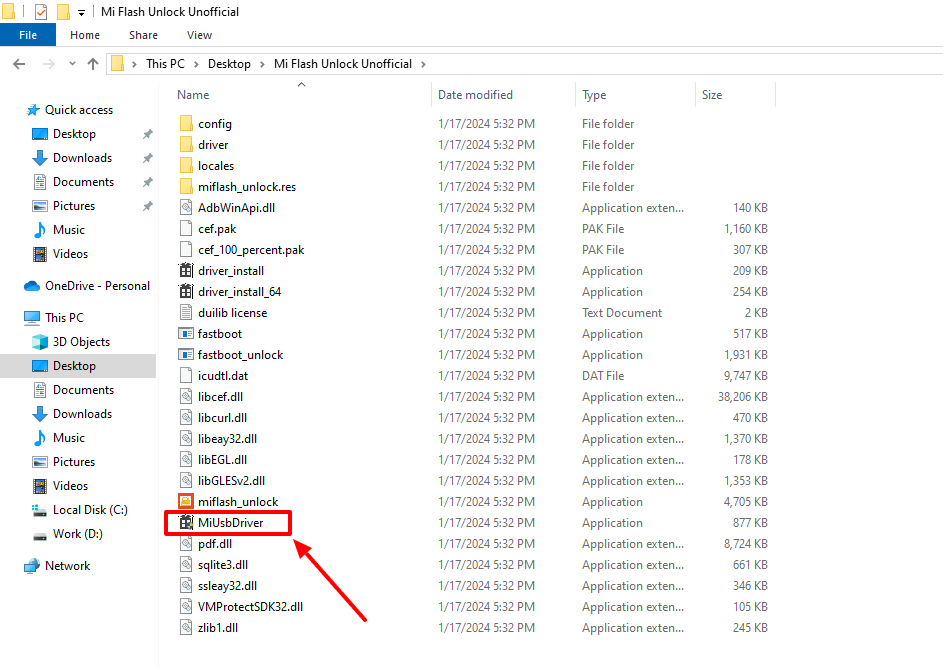
Task: Open Quick access star icon
Action: (x=32, y=110)
